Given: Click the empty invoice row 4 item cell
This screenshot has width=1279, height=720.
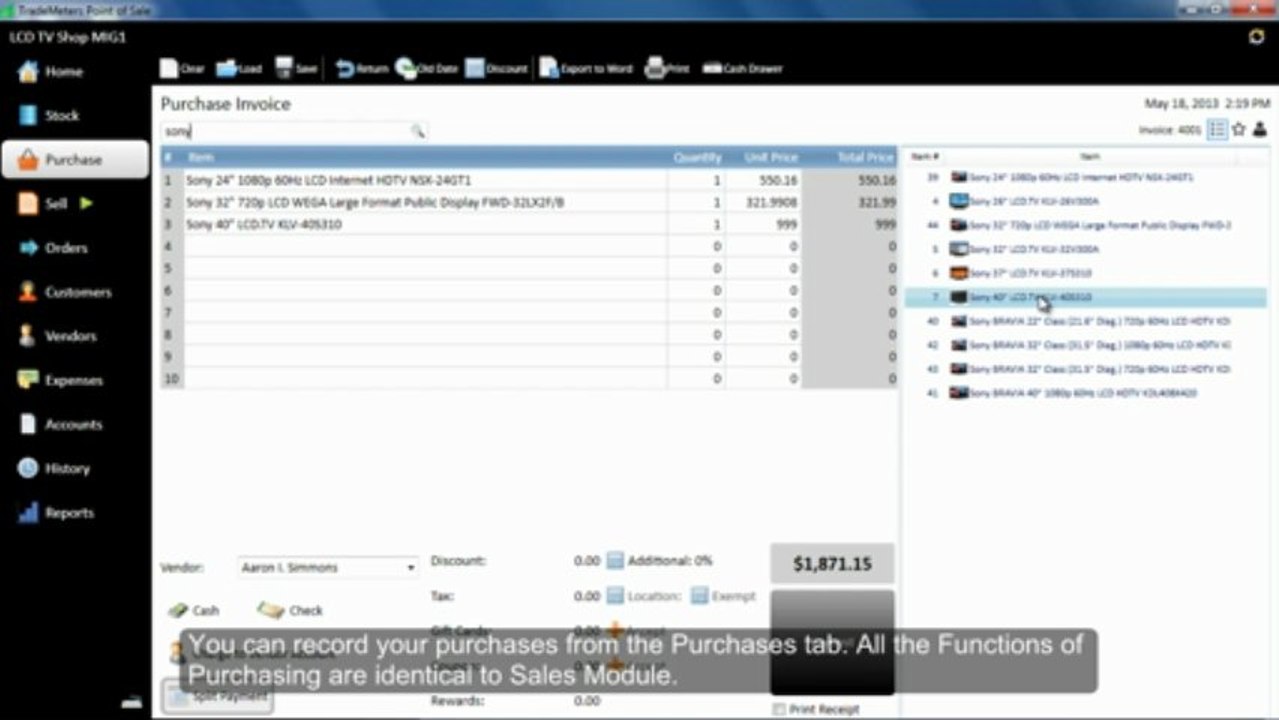Looking at the screenshot, I should 425,246.
